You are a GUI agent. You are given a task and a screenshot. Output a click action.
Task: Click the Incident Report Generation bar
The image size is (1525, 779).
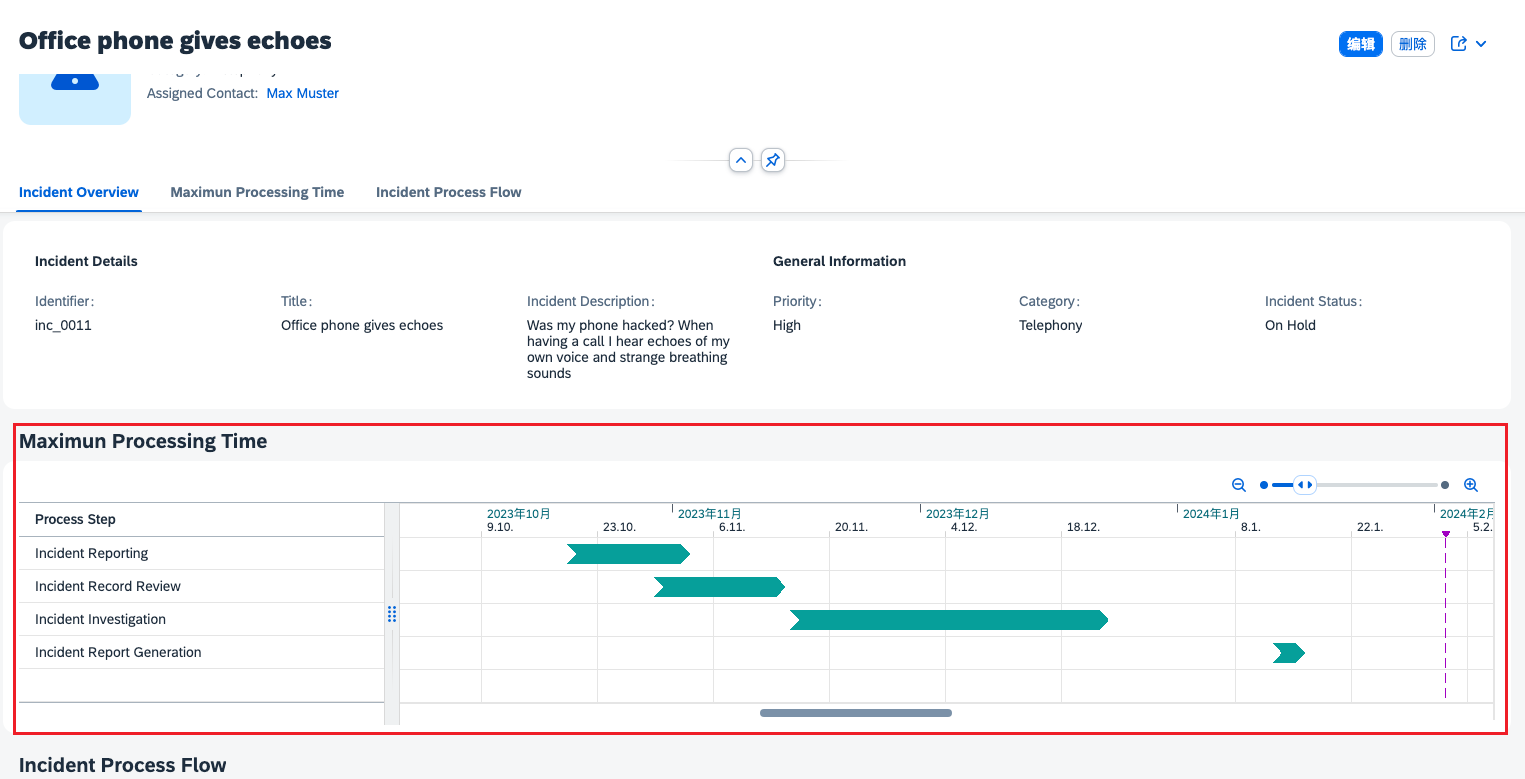(1288, 653)
